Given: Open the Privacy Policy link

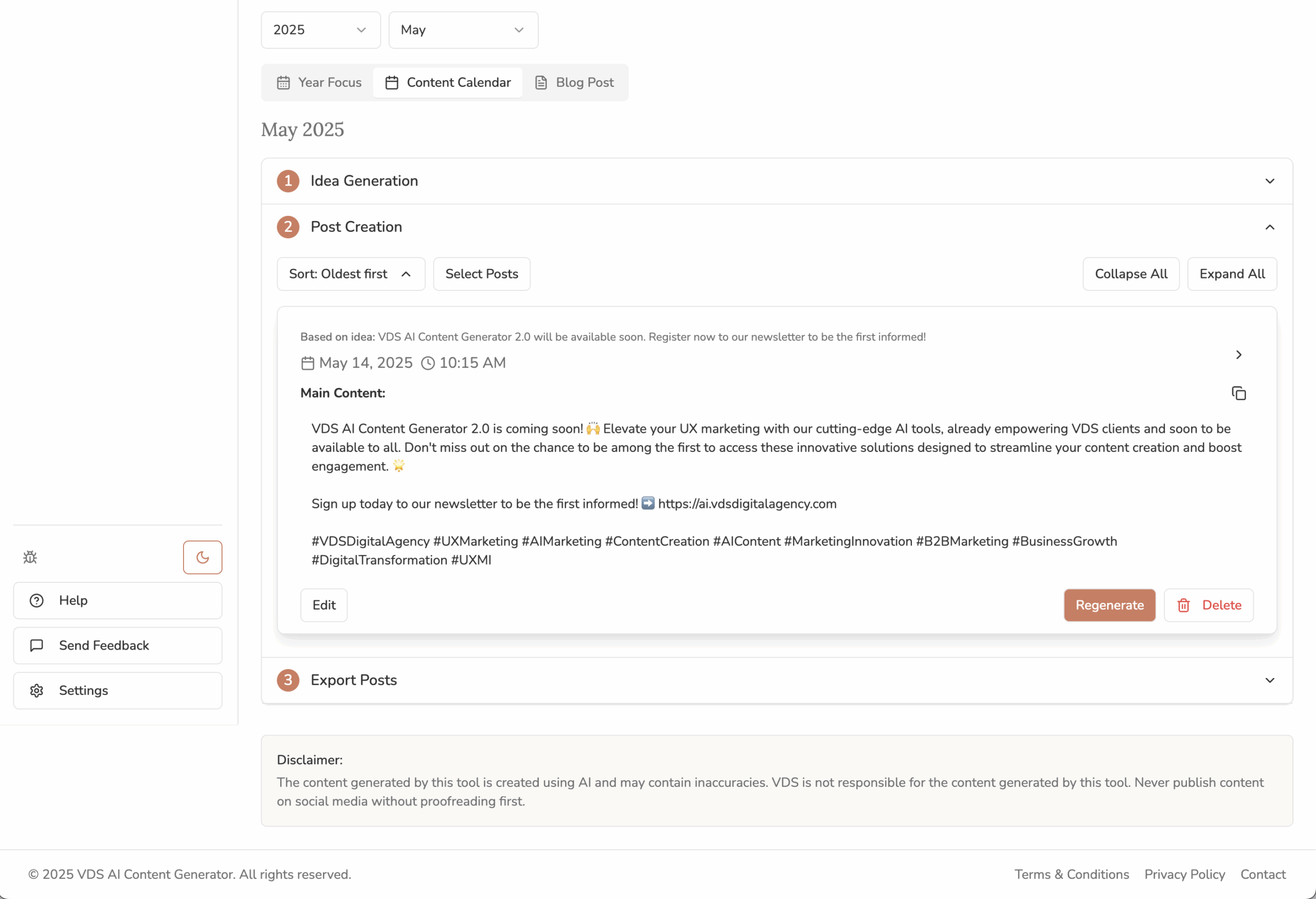Looking at the screenshot, I should tap(1184, 875).
